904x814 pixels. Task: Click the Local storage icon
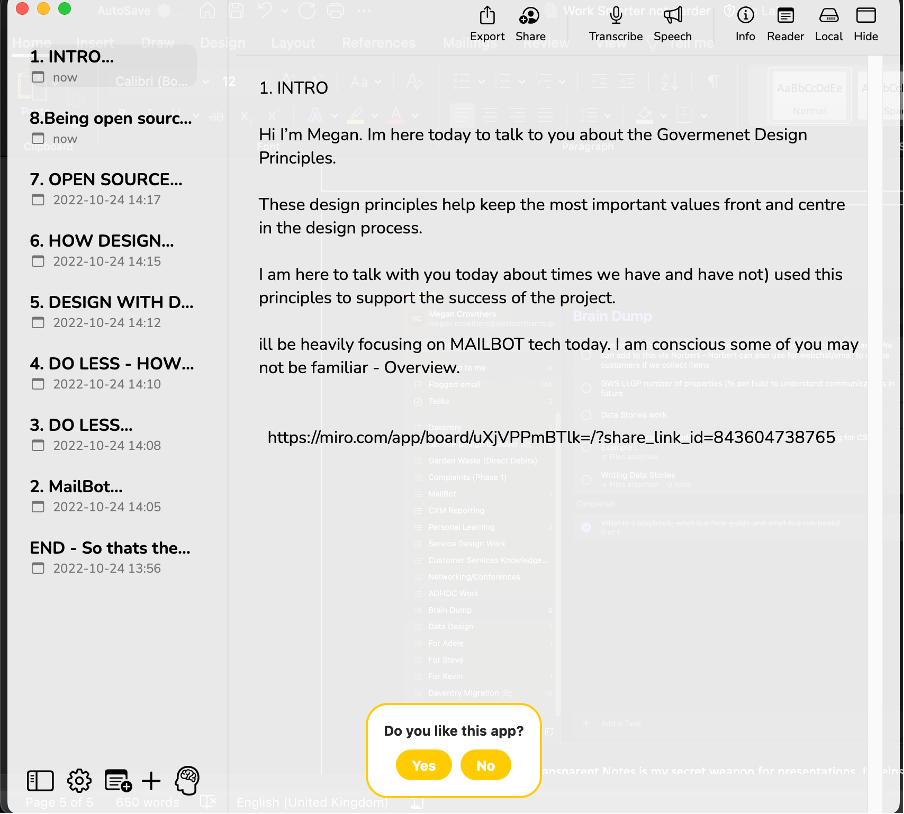tap(828, 16)
